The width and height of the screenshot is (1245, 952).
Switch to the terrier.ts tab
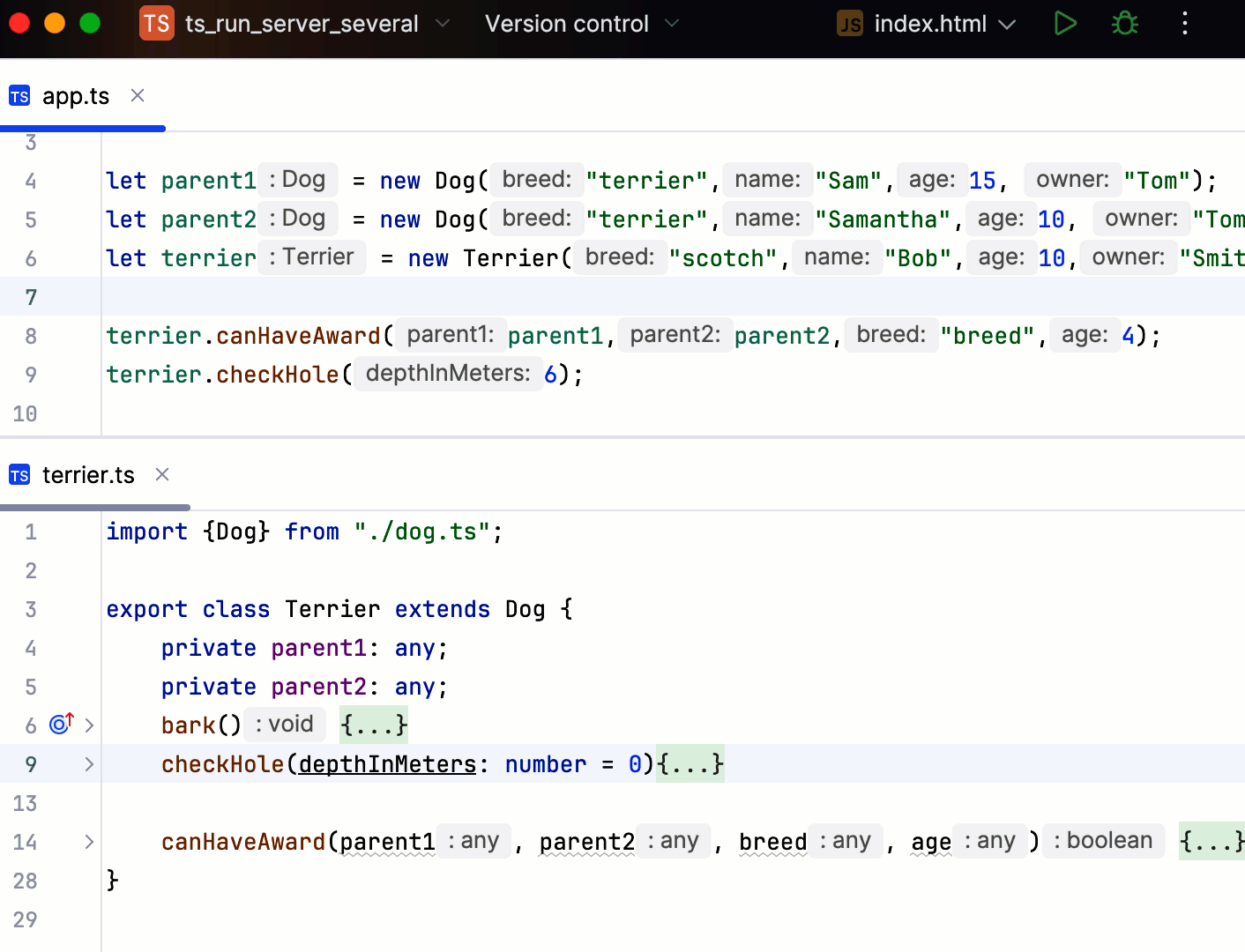89,474
